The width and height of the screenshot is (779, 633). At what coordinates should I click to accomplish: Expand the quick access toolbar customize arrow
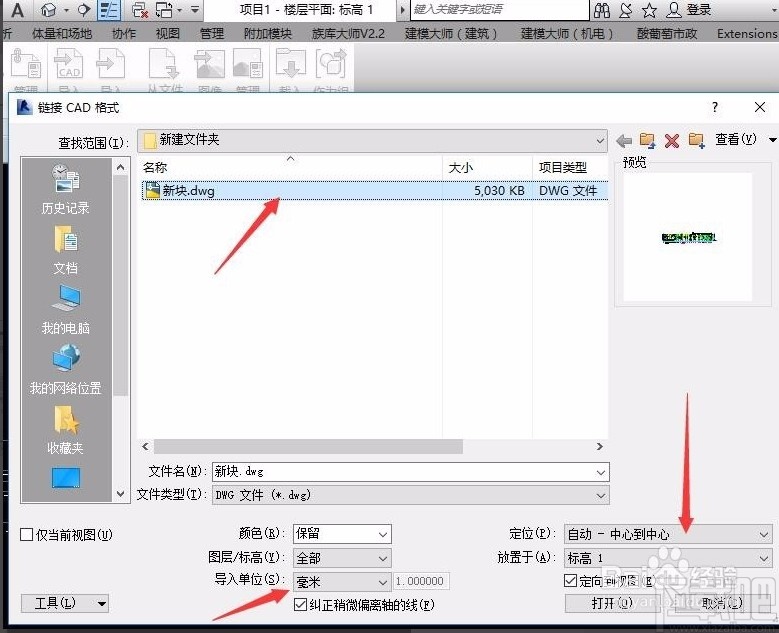click(x=195, y=9)
